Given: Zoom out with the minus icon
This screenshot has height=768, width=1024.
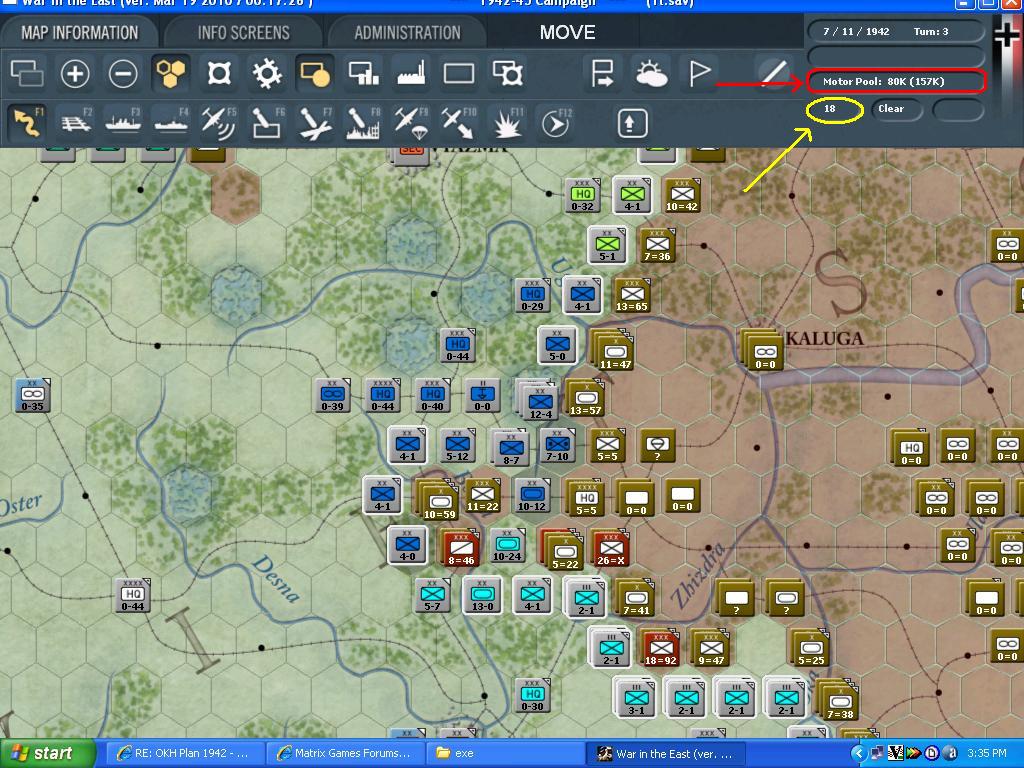Looking at the screenshot, I should click(x=123, y=73).
